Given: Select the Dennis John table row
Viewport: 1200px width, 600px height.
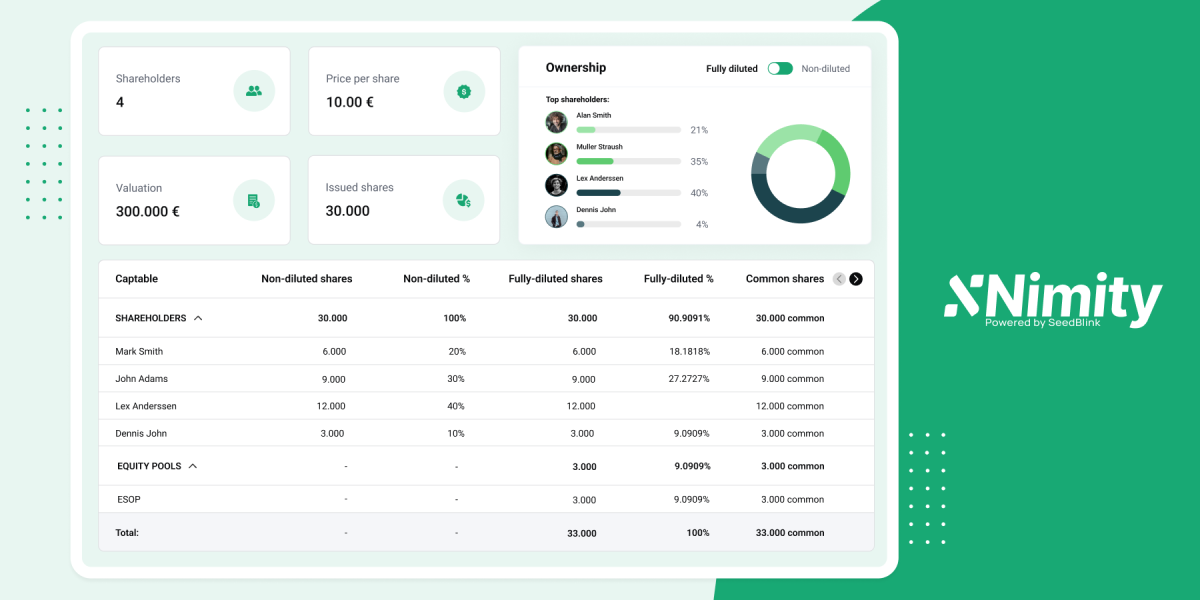Looking at the screenshot, I should coord(486,433).
